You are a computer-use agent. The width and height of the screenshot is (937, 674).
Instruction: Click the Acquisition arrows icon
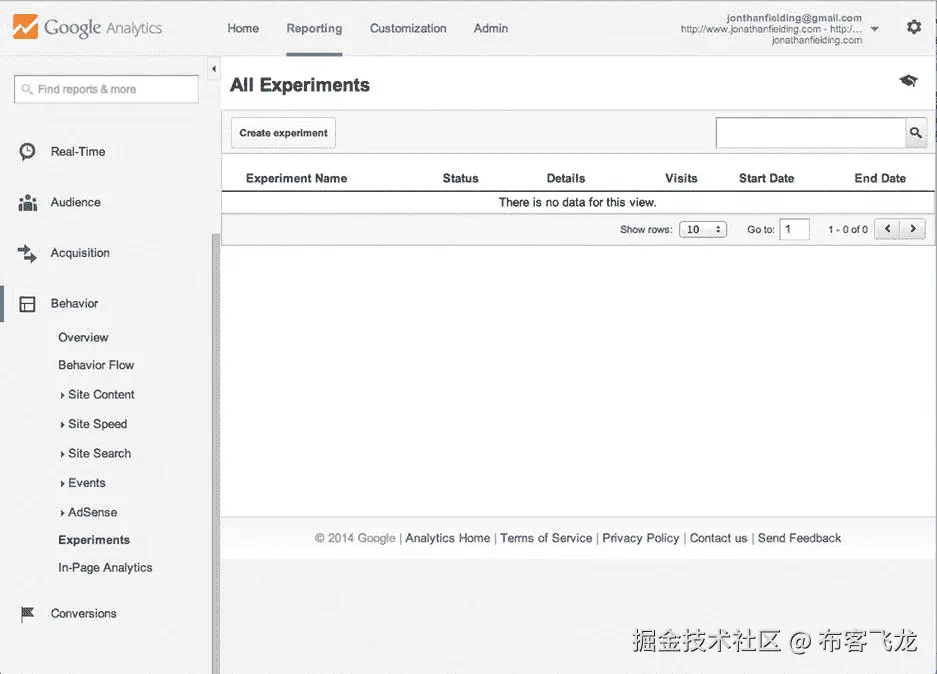[x=27, y=253]
